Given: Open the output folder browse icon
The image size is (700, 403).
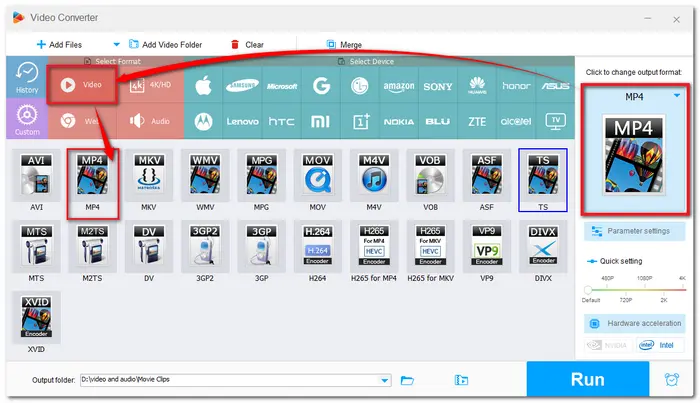Looking at the screenshot, I should (x=407, y=380).
